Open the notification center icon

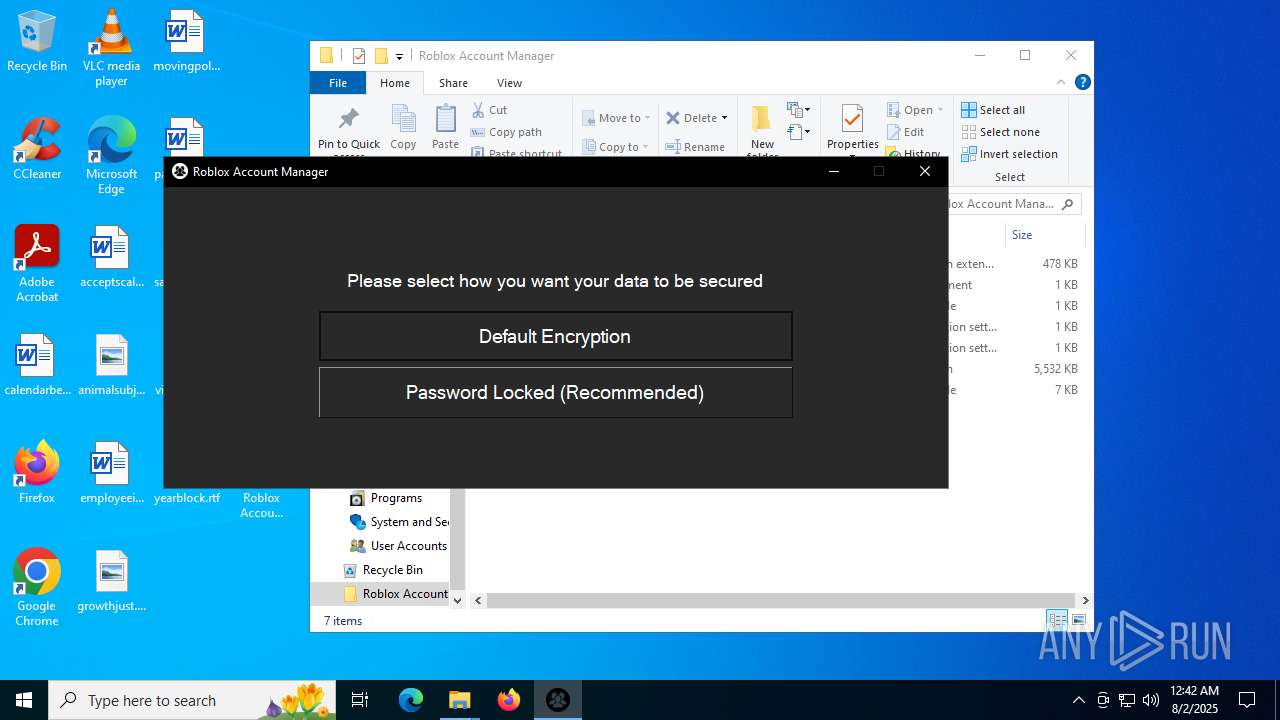(x=1247, y=700)
